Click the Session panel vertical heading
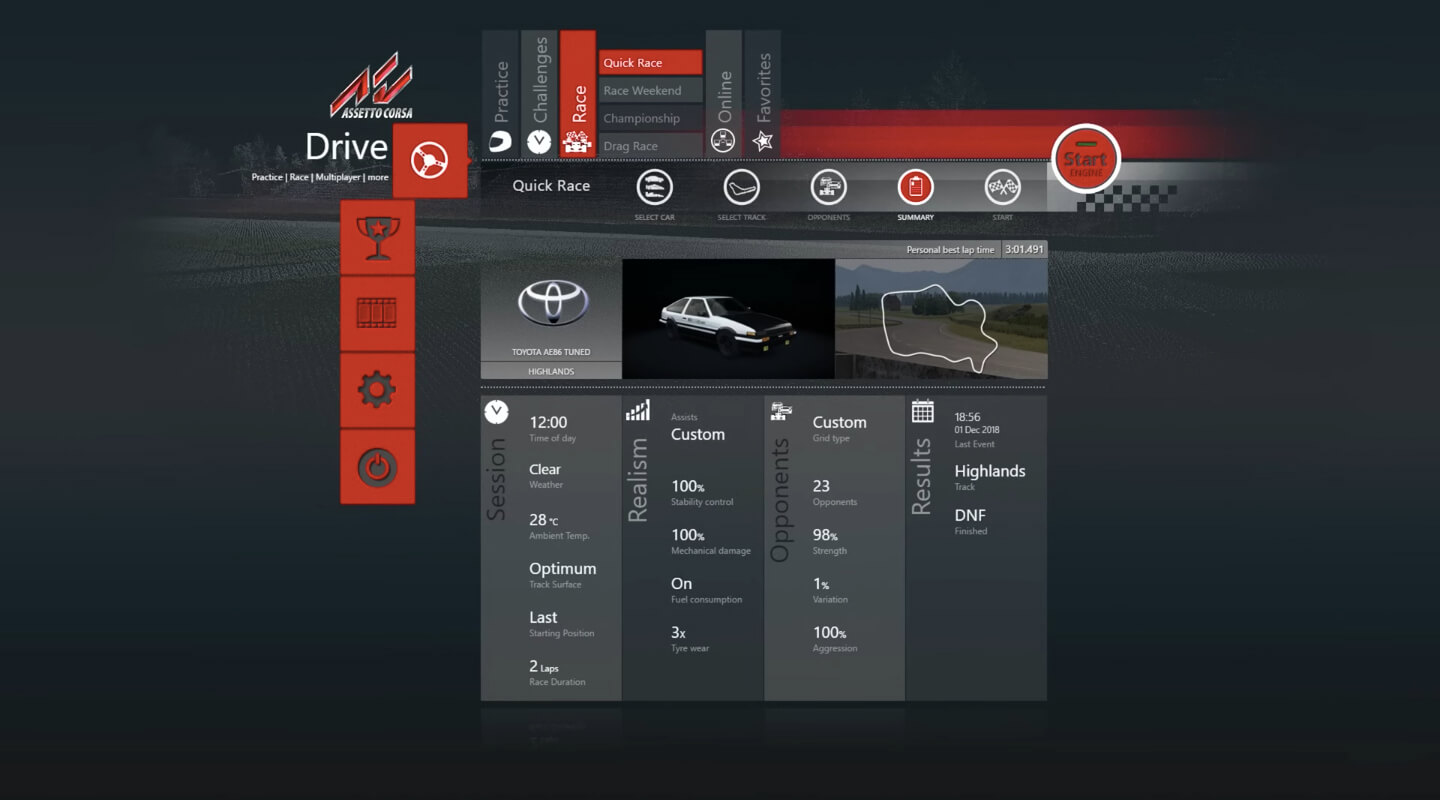The image size is (1440, 800). point(496,479)
